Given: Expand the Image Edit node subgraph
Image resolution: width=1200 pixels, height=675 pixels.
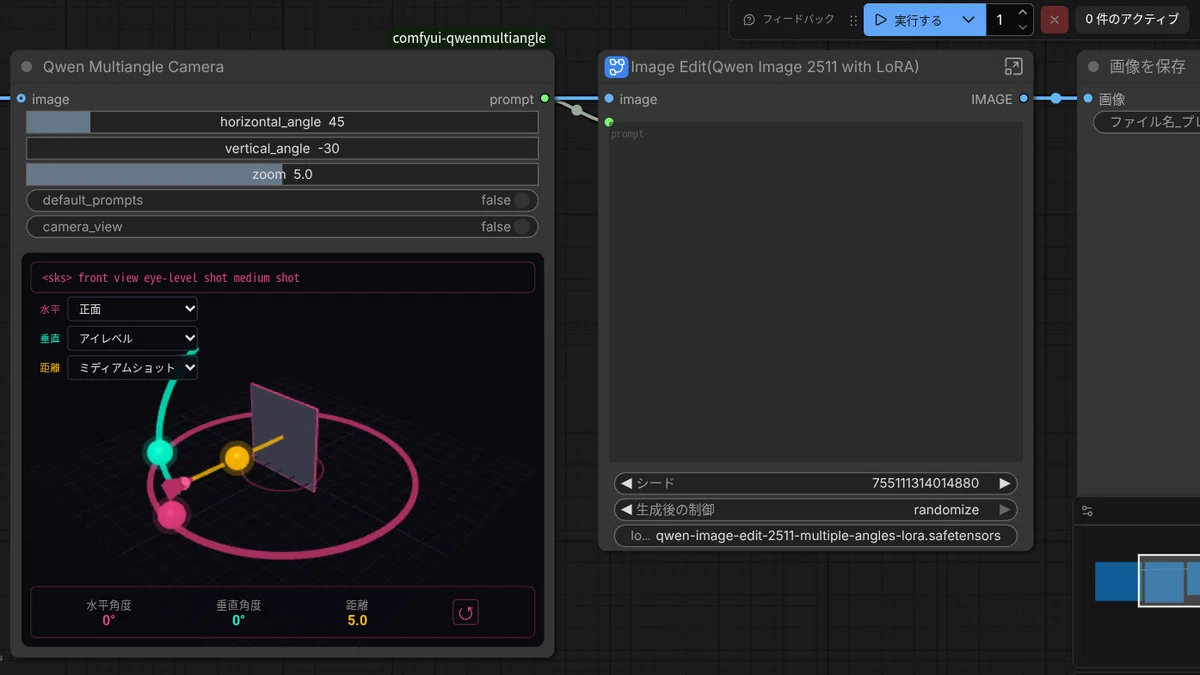Looking at the screenshot, I should (1013, 67).
